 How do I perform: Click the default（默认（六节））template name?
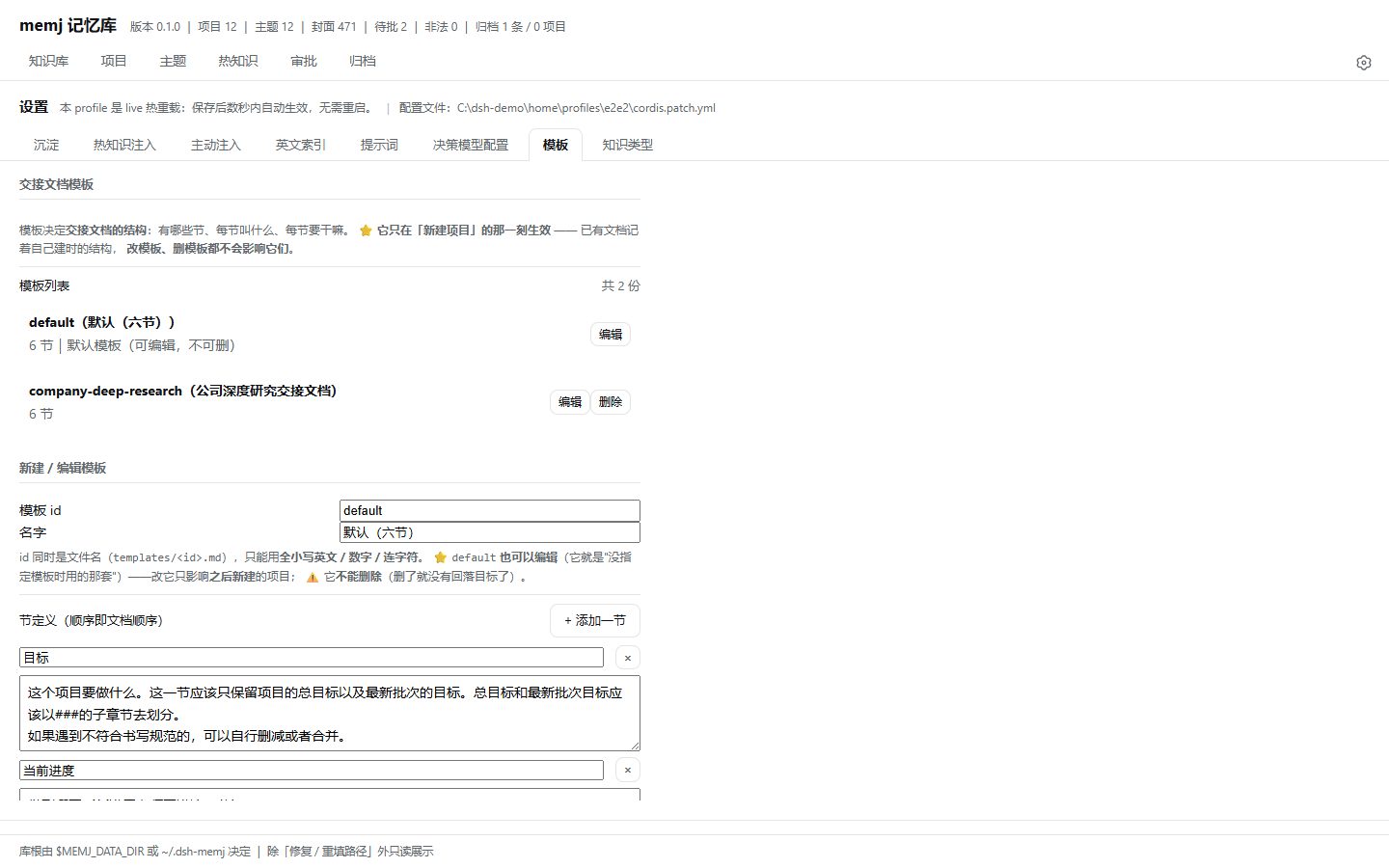102,322
